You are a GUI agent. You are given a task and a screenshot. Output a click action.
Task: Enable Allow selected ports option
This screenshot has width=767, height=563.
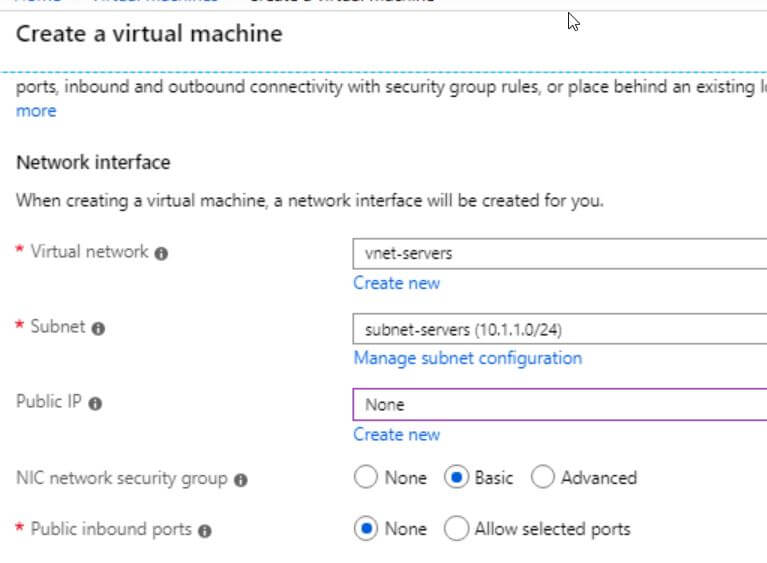pos(456,528)
